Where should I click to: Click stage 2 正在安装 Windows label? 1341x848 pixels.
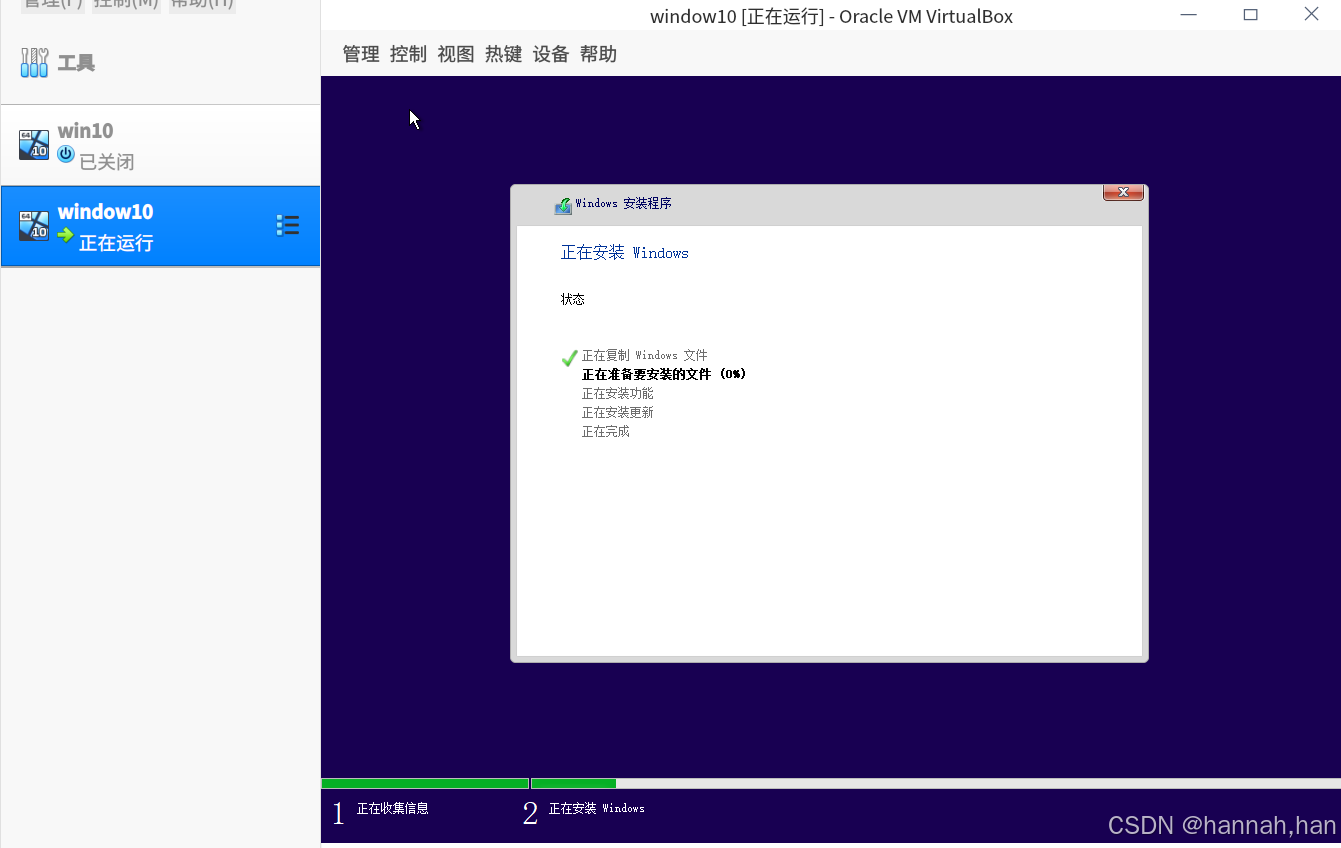[x=597, y=808]
